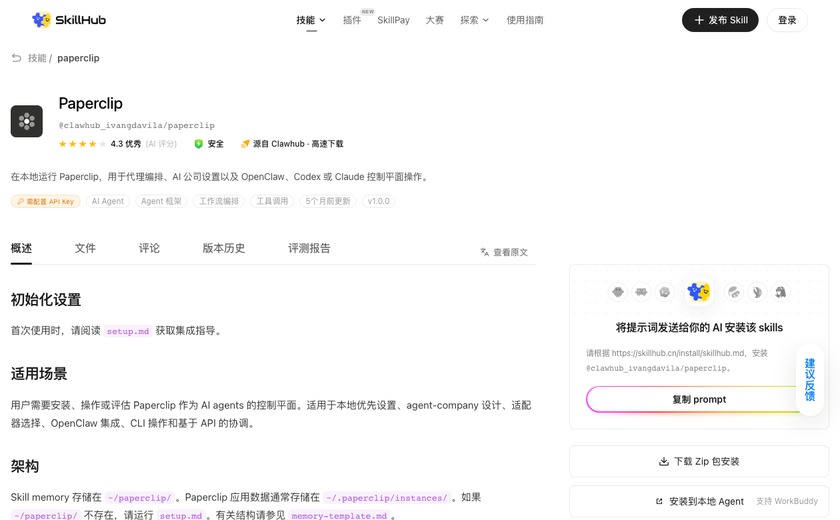
Task: Click the install prompt text with skillhub.cn URL
Action: tap(677, 360)
